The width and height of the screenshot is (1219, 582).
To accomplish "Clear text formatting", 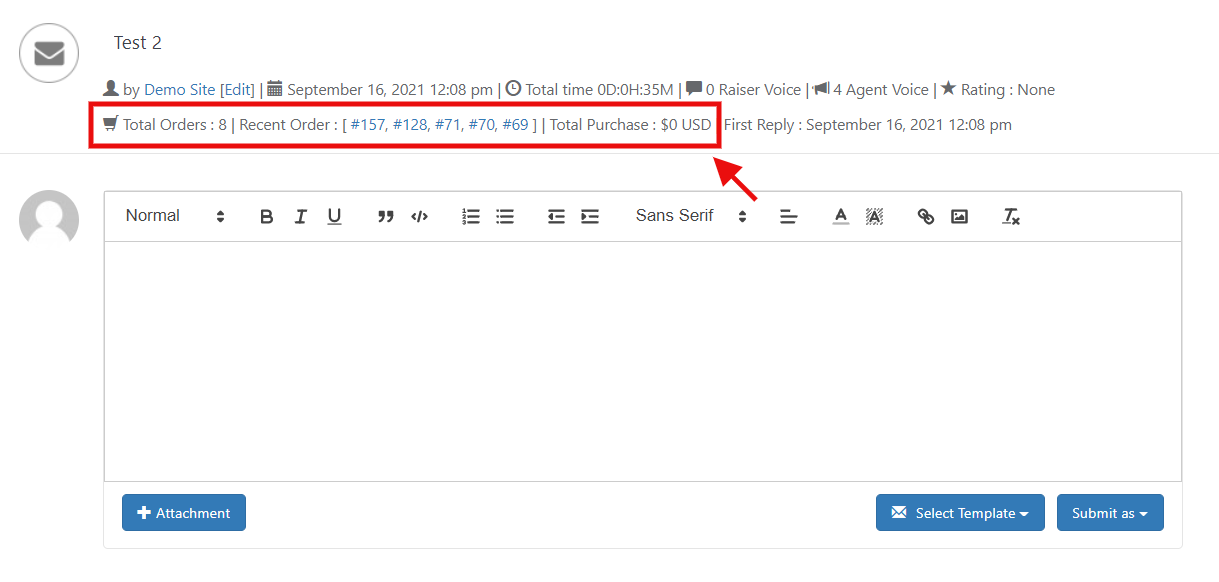I will [1011, 216].
